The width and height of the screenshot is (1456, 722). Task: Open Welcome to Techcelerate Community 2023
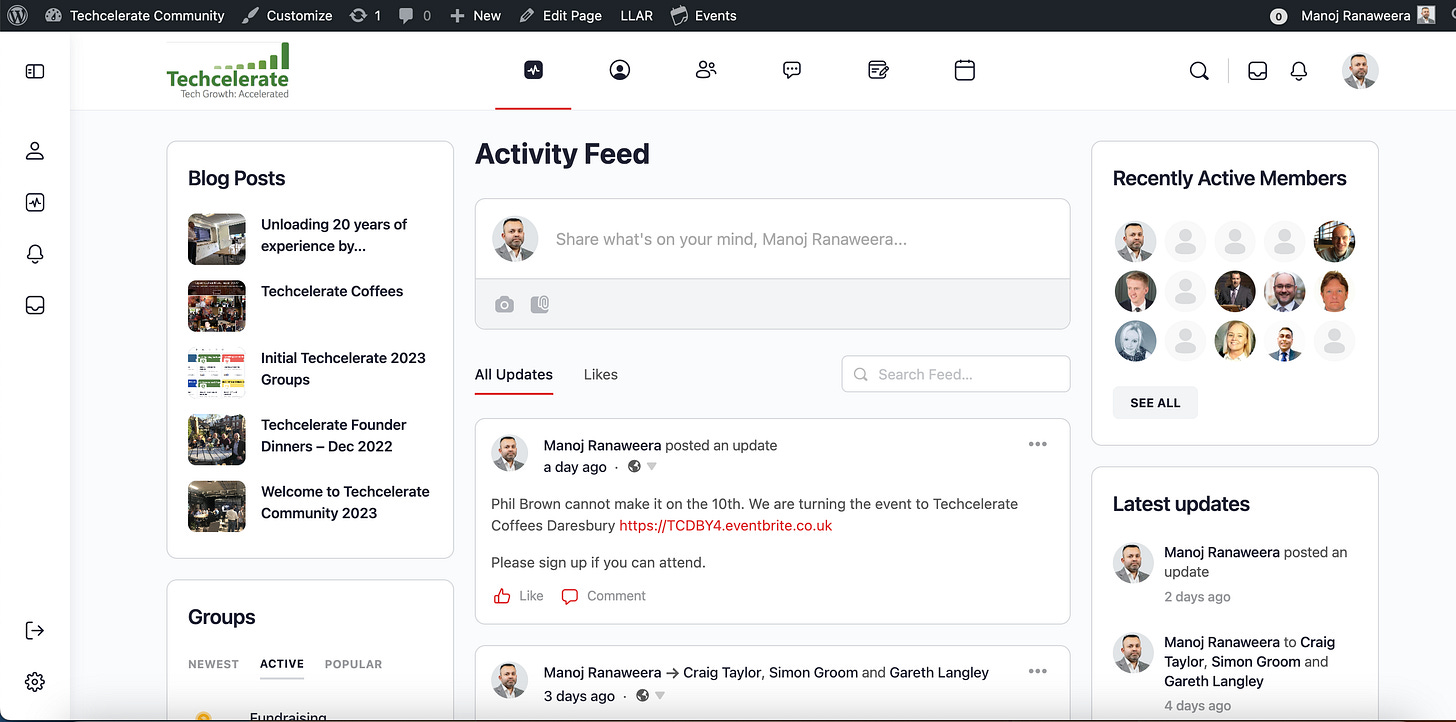pyautogui.click(x=345, y=503)
